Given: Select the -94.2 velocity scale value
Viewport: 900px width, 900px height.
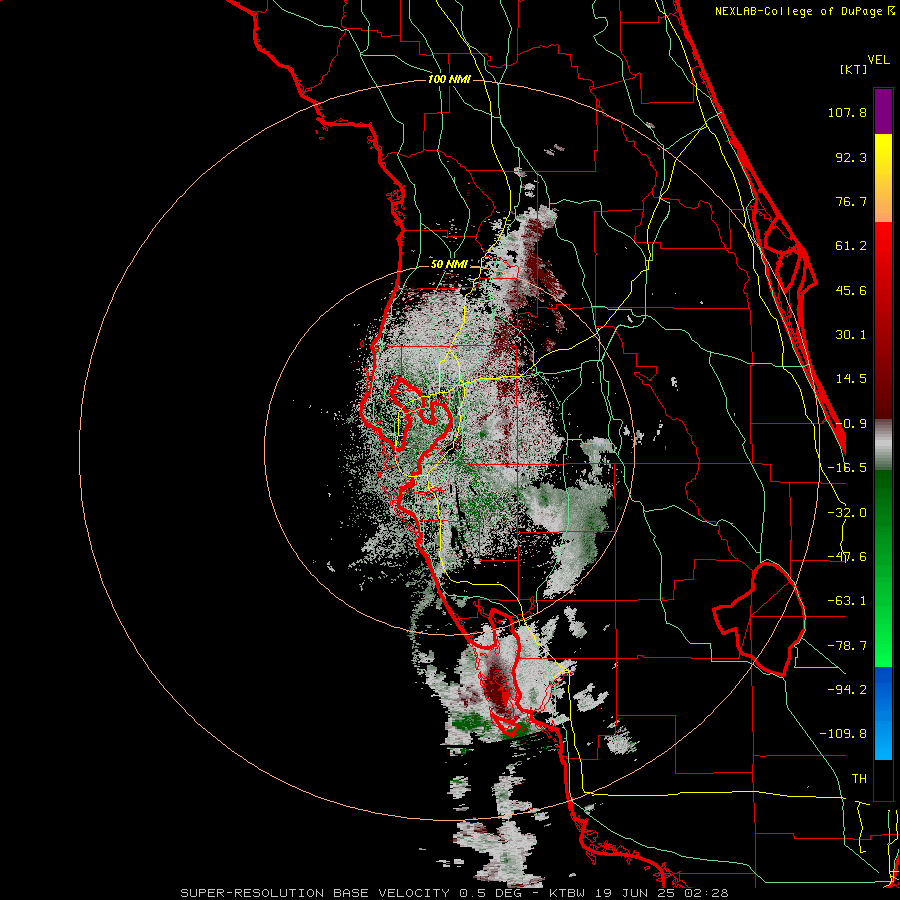Looking at the screenshot, I should tap(847, 689).
